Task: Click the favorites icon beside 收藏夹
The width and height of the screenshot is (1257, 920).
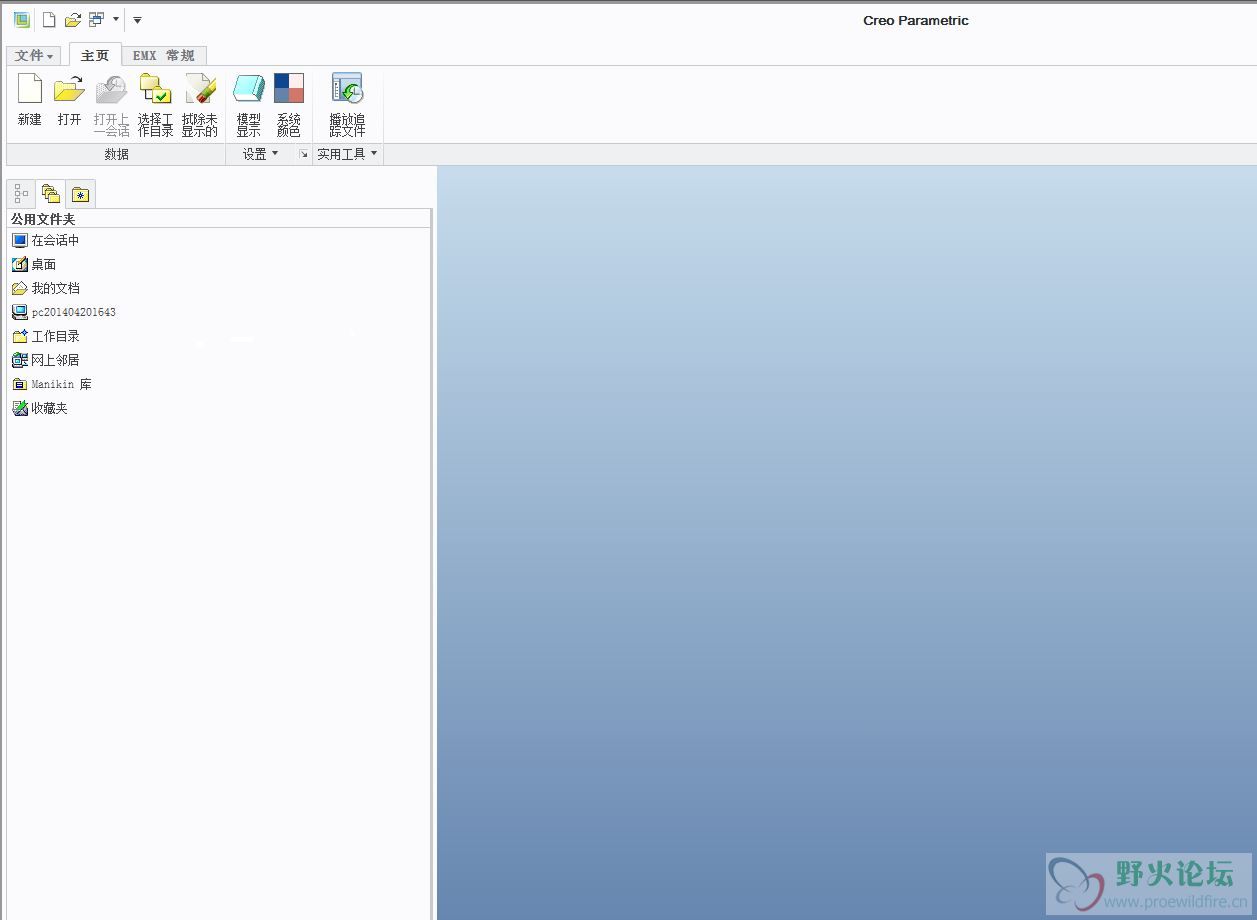Action: (20, 408)
